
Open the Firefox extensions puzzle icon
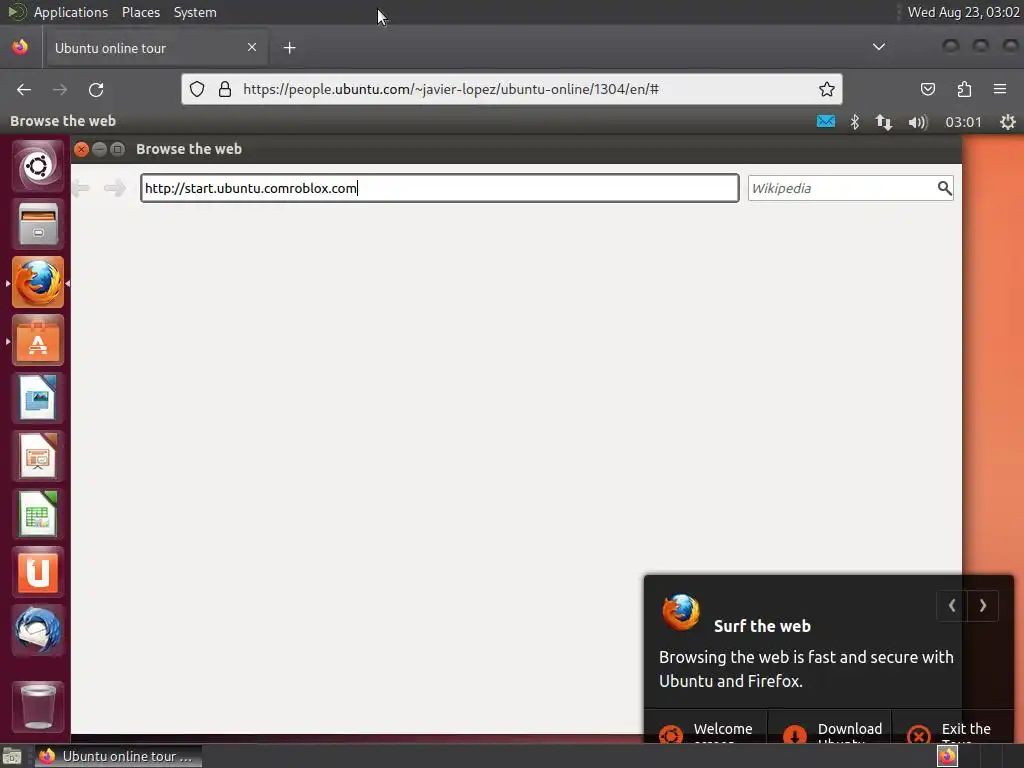coord(964,89)
